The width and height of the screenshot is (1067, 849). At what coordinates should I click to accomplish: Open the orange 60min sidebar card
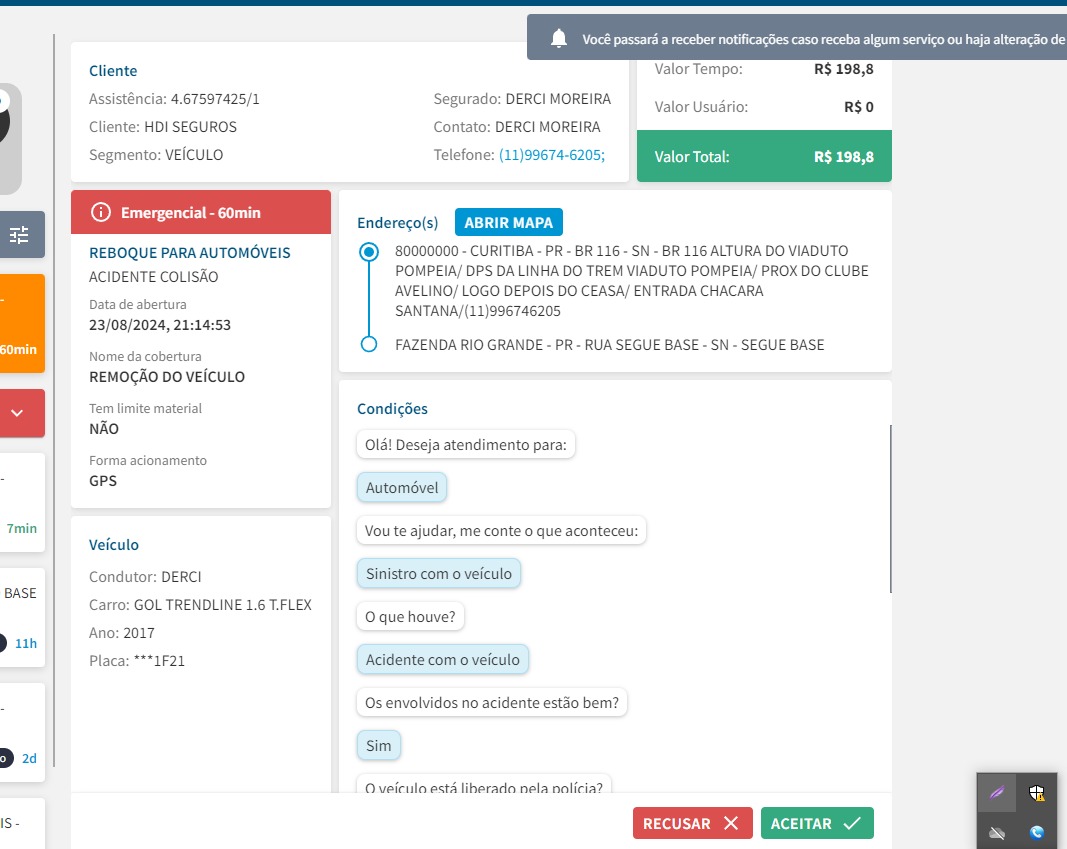[20, 323]
